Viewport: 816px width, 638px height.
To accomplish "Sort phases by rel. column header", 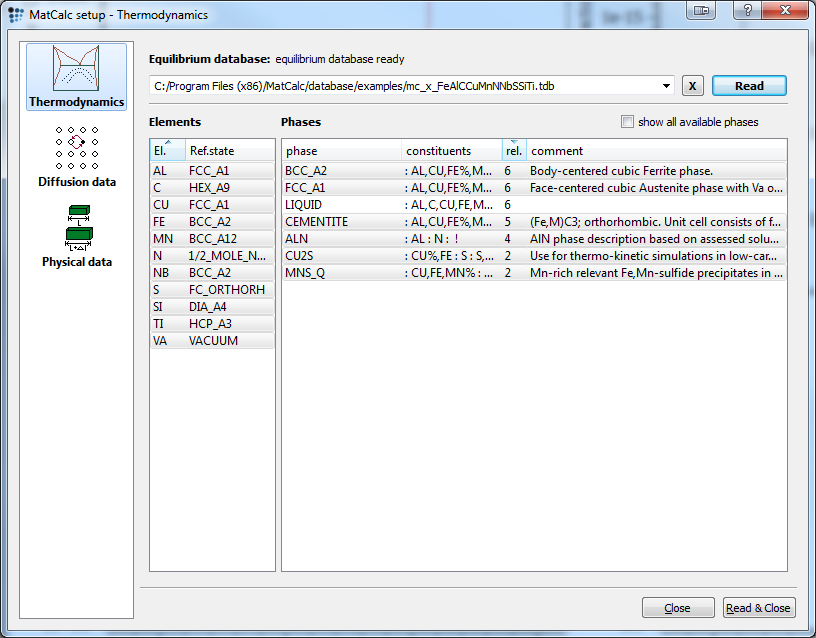I will (x=514, y=151).
